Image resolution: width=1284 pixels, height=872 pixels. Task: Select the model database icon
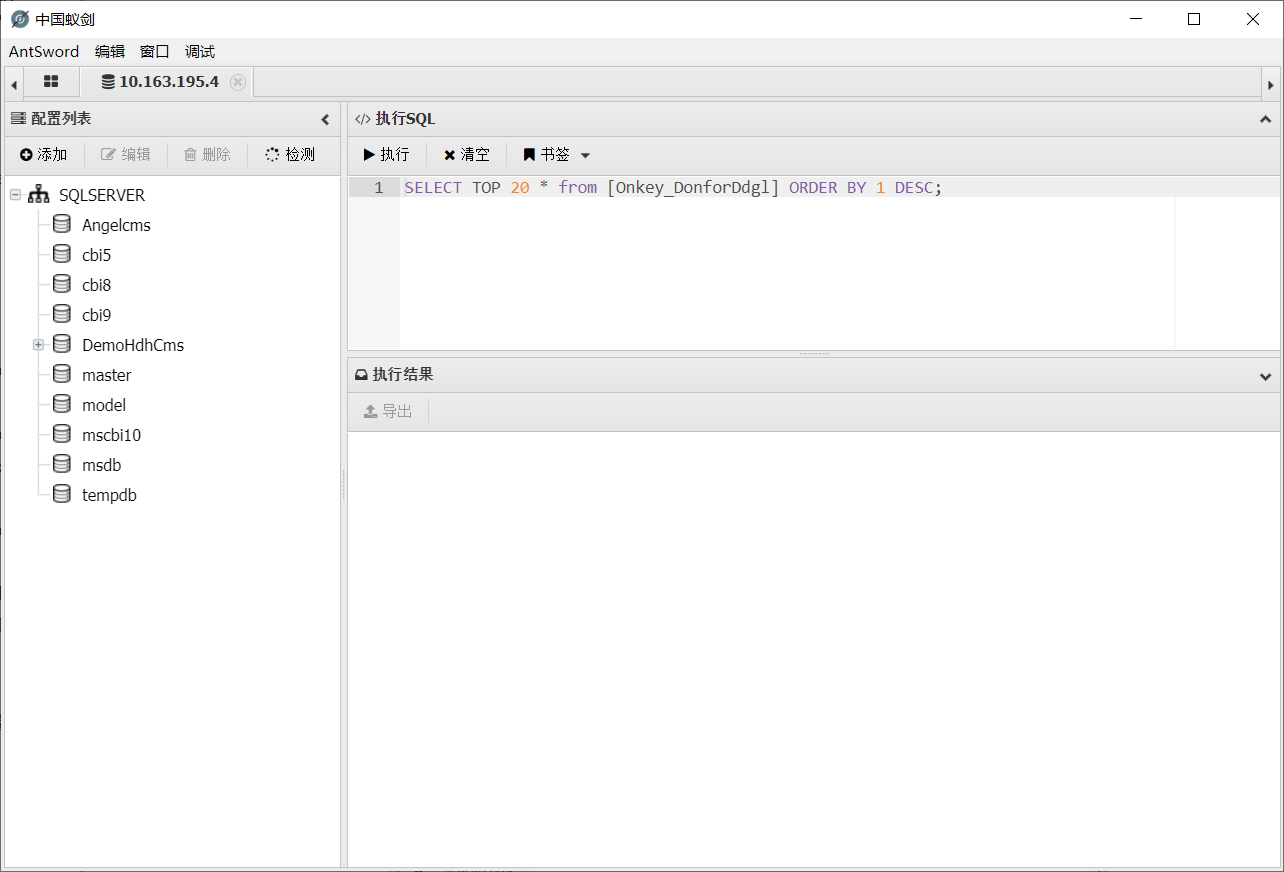[x=62, y=405]
